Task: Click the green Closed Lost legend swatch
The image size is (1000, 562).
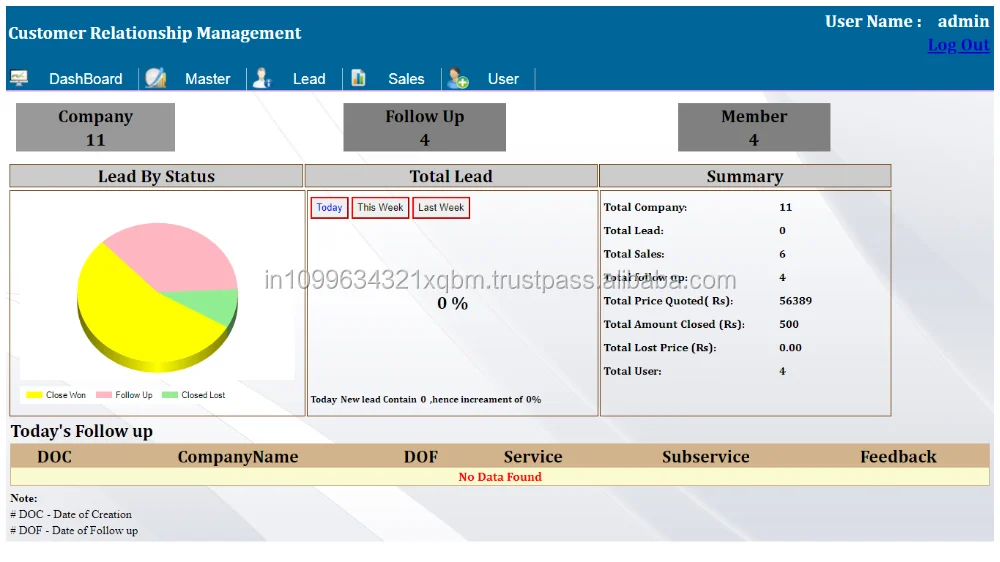Action: click(x=170, y=395)
